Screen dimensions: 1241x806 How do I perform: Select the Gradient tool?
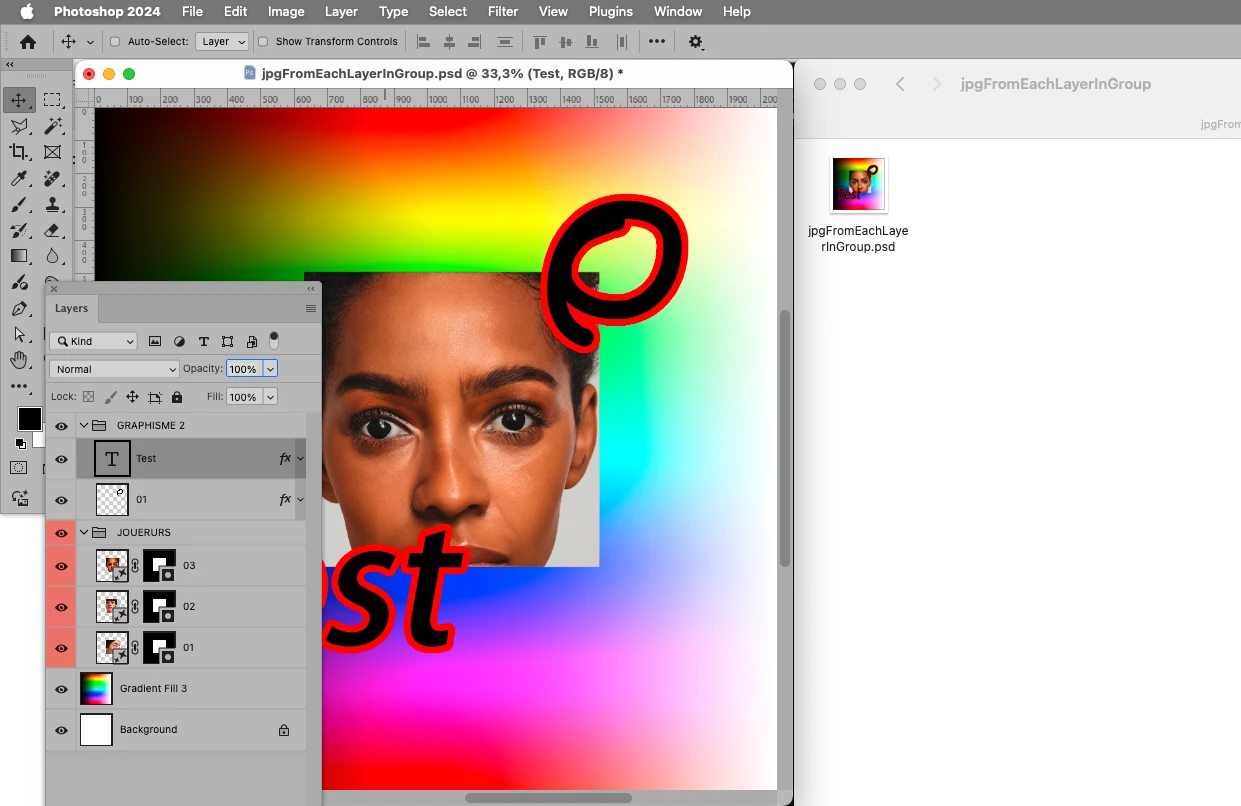click(19, 256)
